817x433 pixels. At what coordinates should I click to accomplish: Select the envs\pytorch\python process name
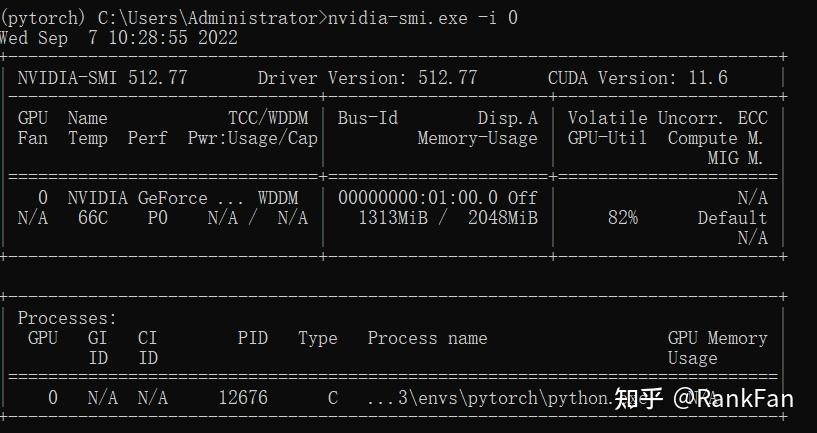coord(488,399)
